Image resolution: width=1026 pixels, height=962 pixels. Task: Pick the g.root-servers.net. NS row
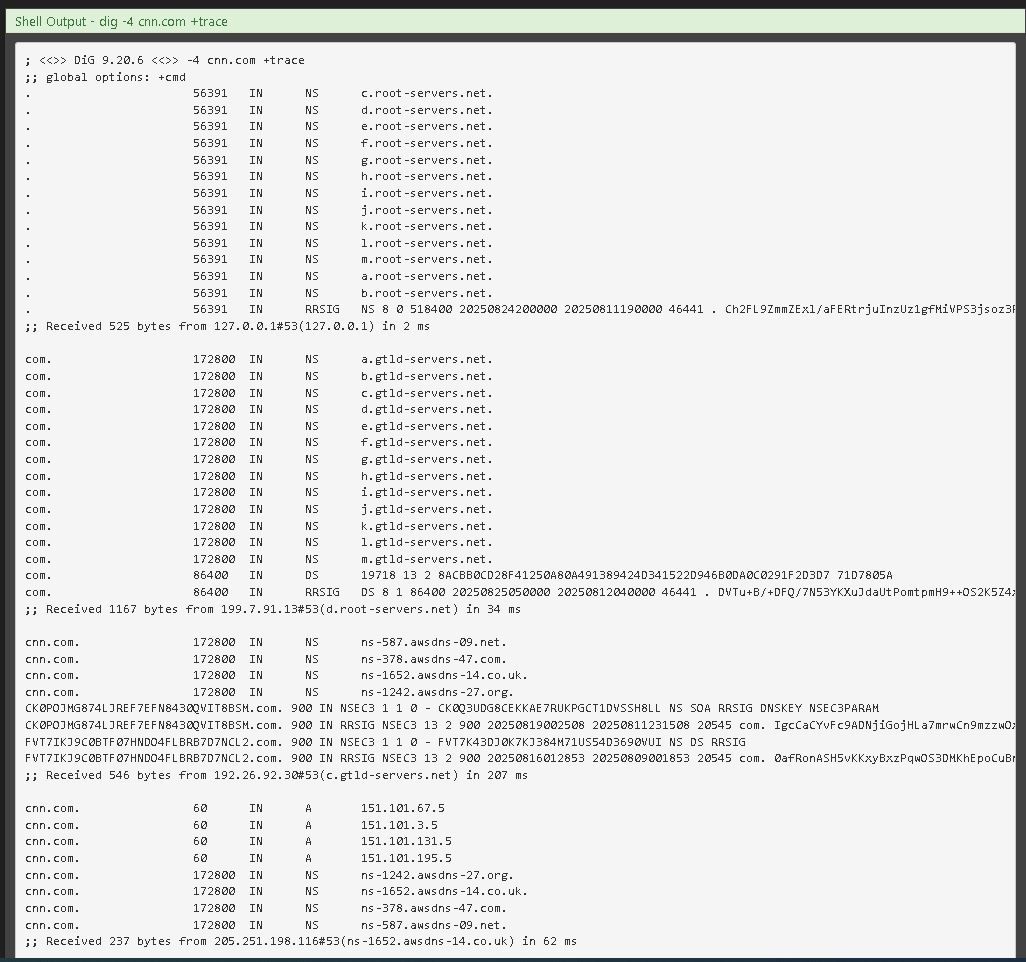259,160
